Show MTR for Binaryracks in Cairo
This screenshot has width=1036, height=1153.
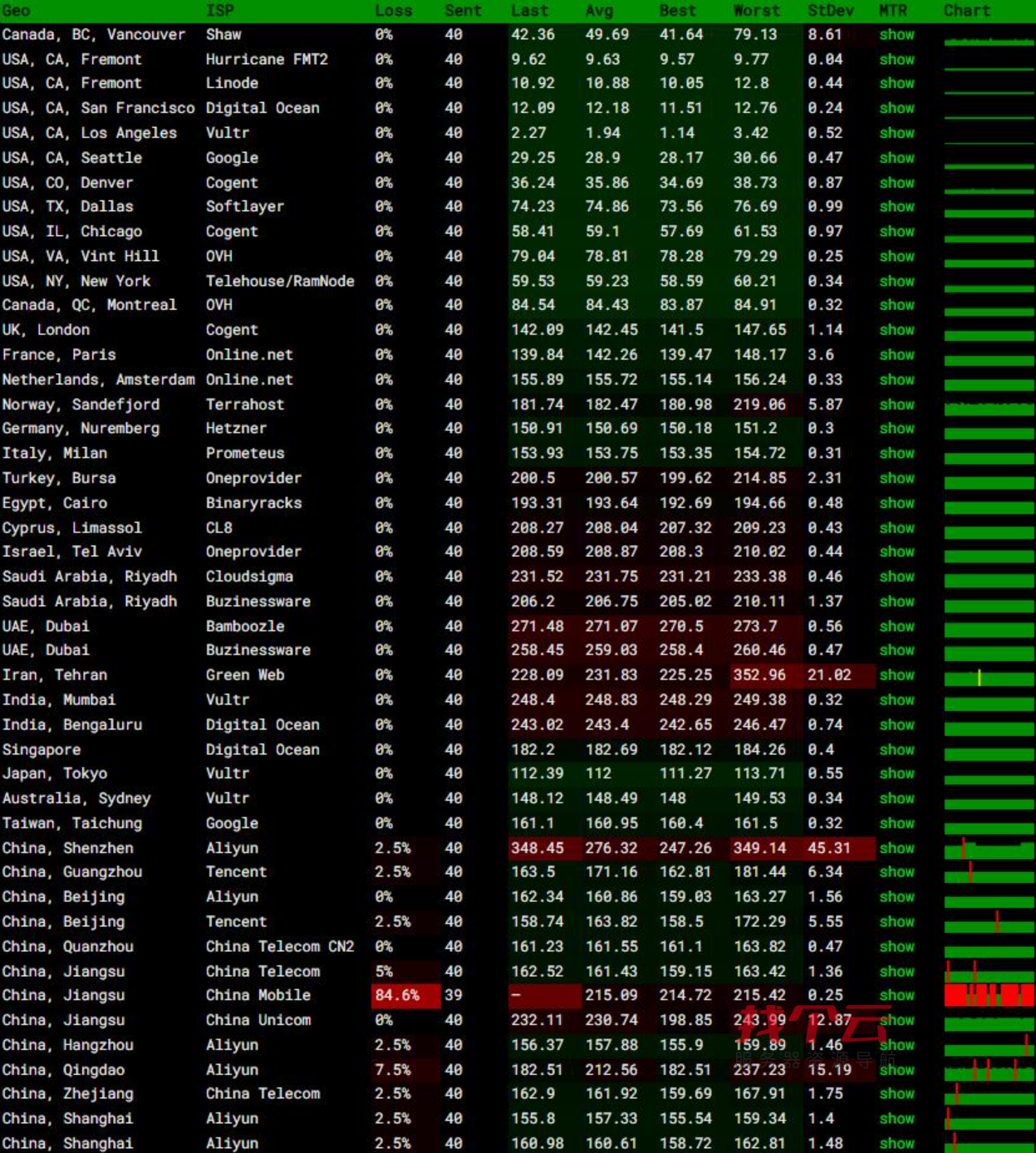(x=896, y=503)
